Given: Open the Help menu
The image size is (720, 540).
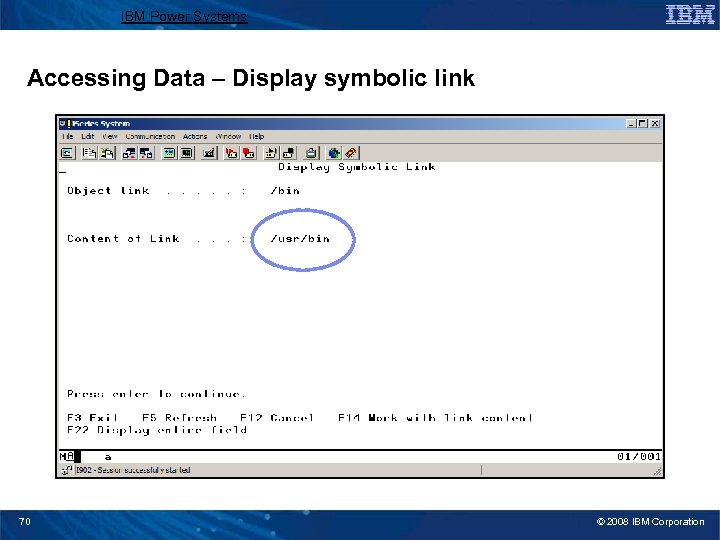Looking at the screenshot, I should click(x=257, y=136).
